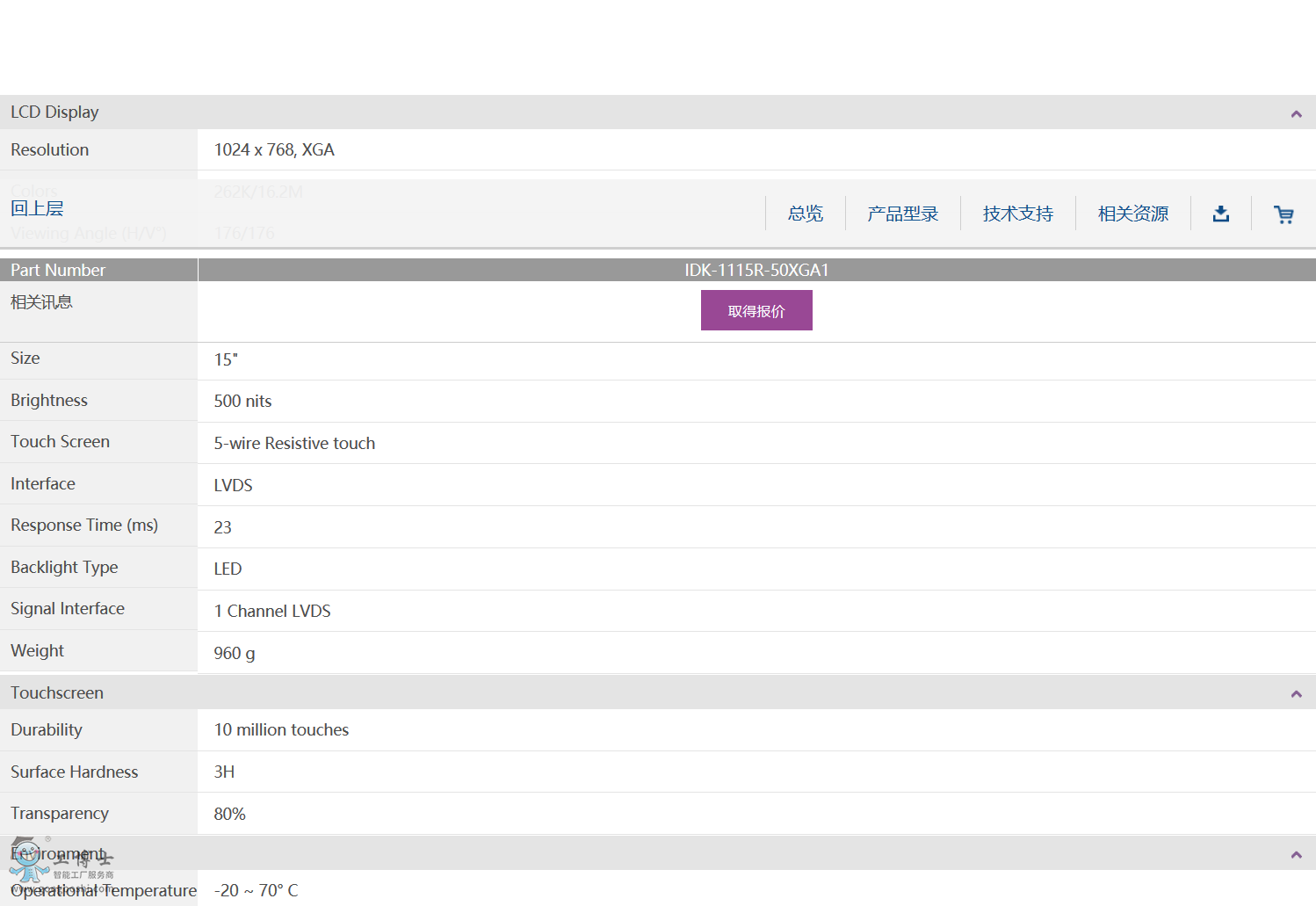This screenshot has height=906, width=1316.
Task: Click the '1024 x 768, XGA' resolution value
Action: [x=274, y=150]
